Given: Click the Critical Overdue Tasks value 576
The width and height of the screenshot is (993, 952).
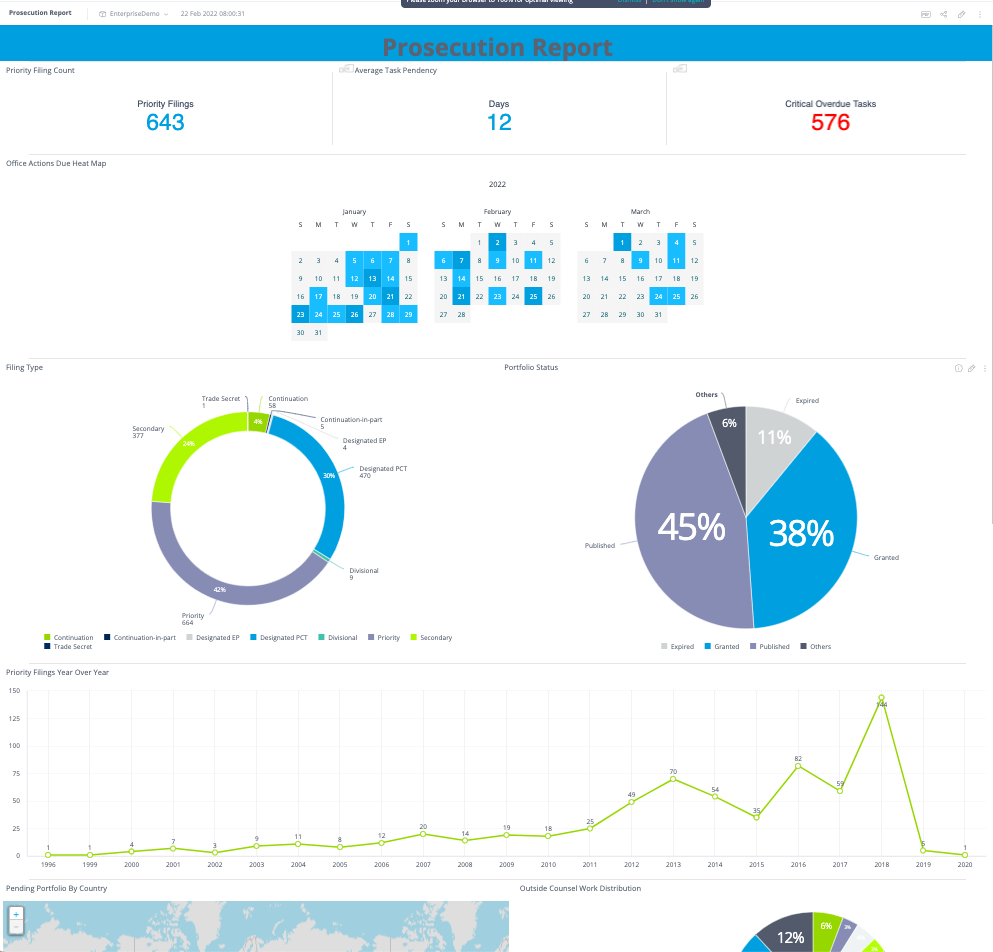Looking at the screenshot, I should pyautogui.click(x=830, y=123).
